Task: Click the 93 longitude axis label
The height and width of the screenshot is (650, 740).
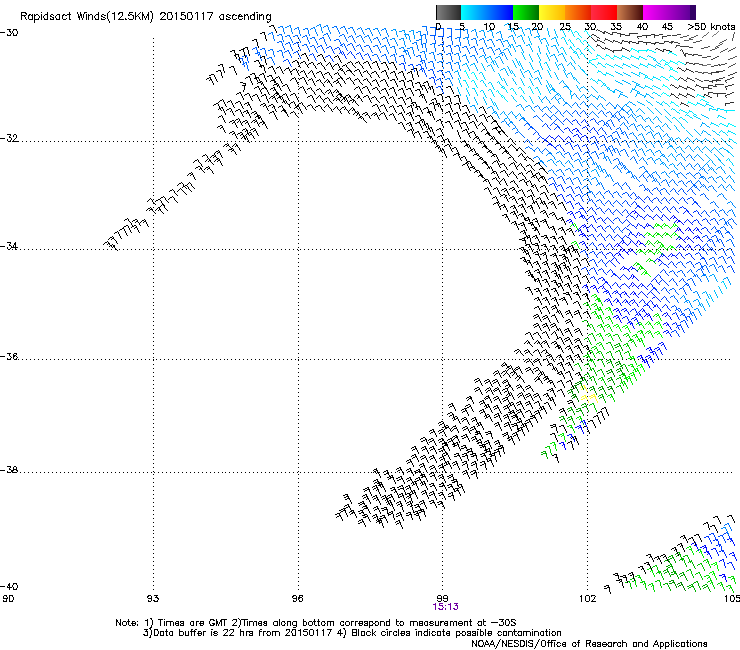Action: point(153,599)
